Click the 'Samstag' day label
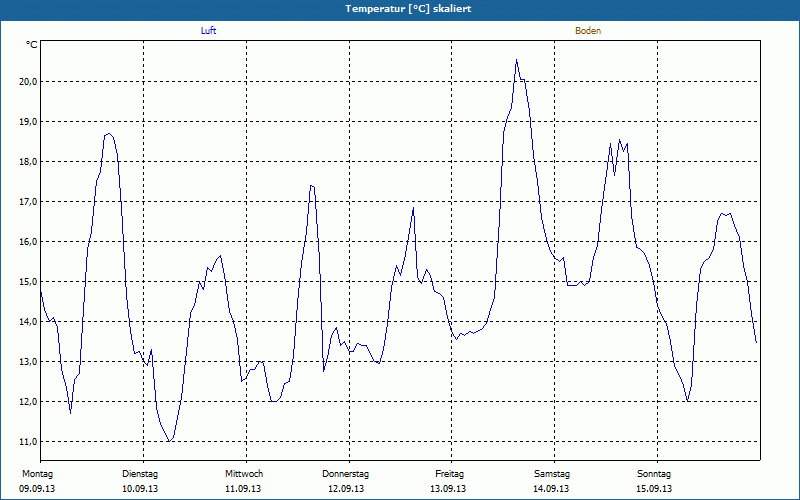Viewport: 800px width, 500px height. coord(552,474)
